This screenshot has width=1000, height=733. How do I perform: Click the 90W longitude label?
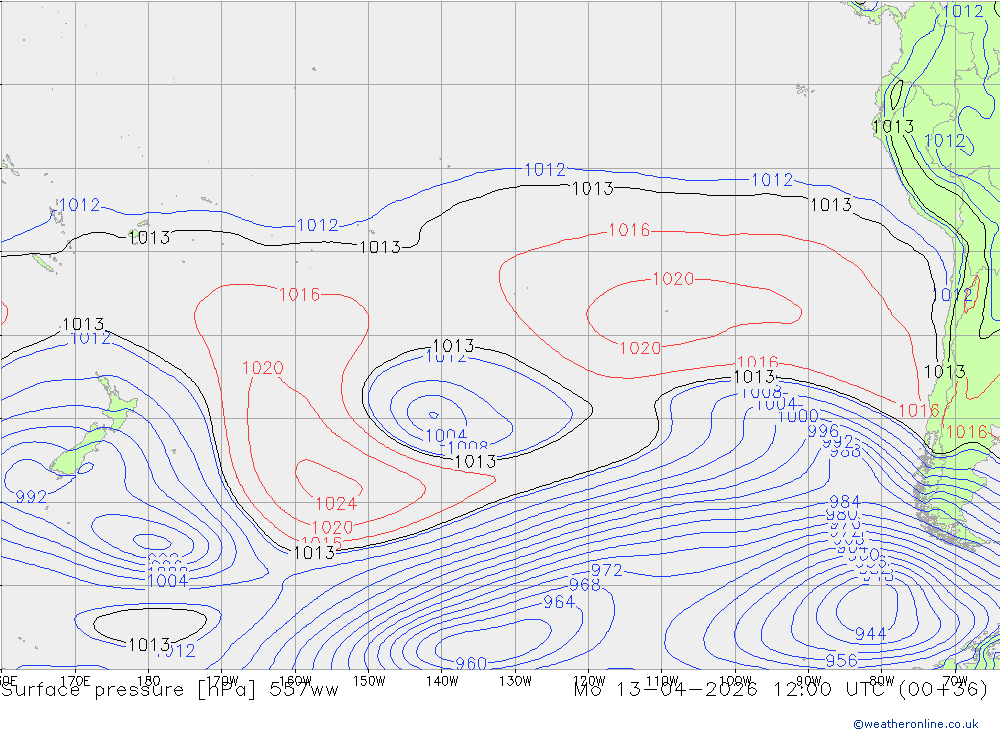click(x=809, y=681)
